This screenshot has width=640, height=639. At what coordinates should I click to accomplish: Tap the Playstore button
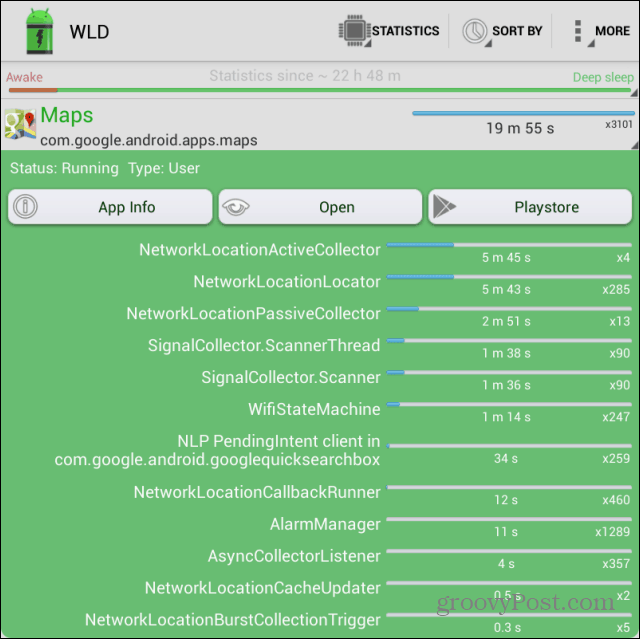click(530, 206)
